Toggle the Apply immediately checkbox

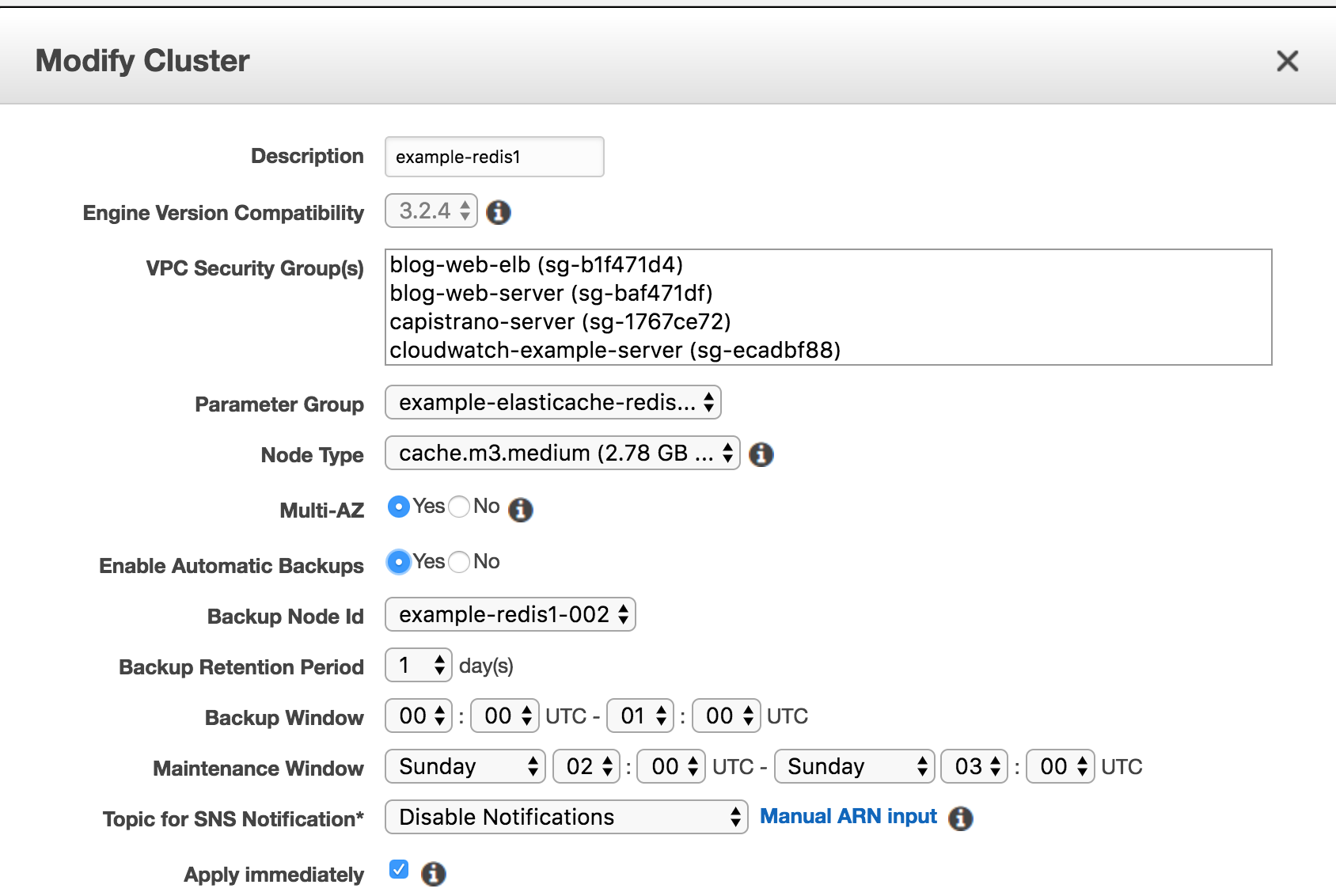(399, 869)
